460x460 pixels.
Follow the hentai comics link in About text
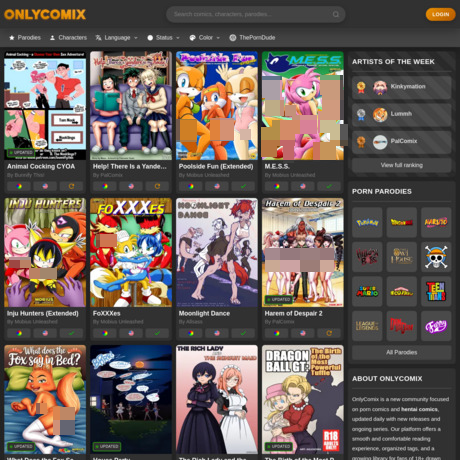(419, 409)
